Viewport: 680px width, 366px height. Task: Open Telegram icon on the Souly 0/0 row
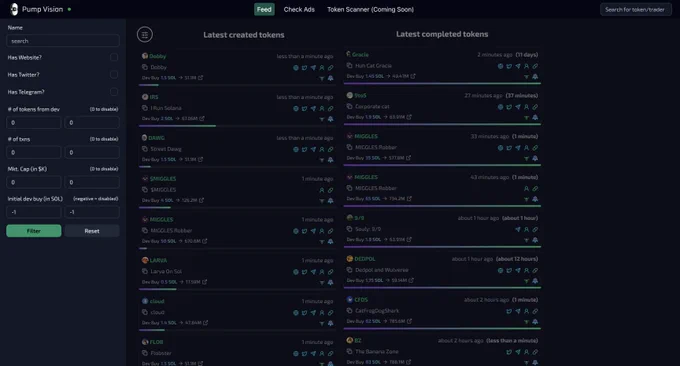[x=518, y=229]
